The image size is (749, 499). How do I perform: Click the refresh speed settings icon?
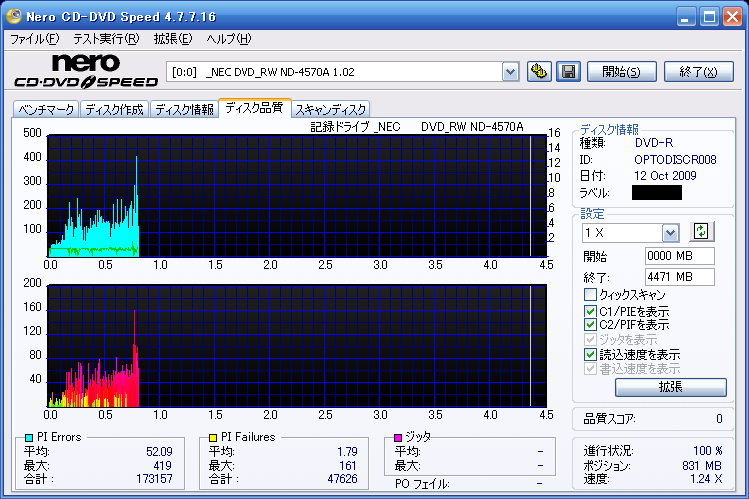pos(701,232)
